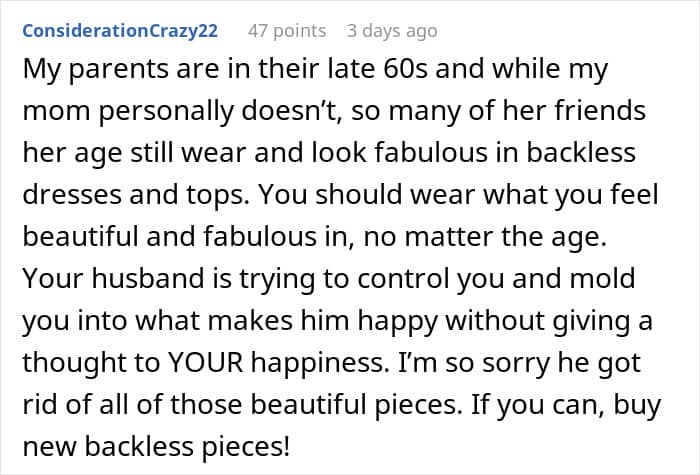This screenshot has width=700, height=475.
Task: Open the ConsiderationCrazy22 user profile
Action: (x=120, y=31)
